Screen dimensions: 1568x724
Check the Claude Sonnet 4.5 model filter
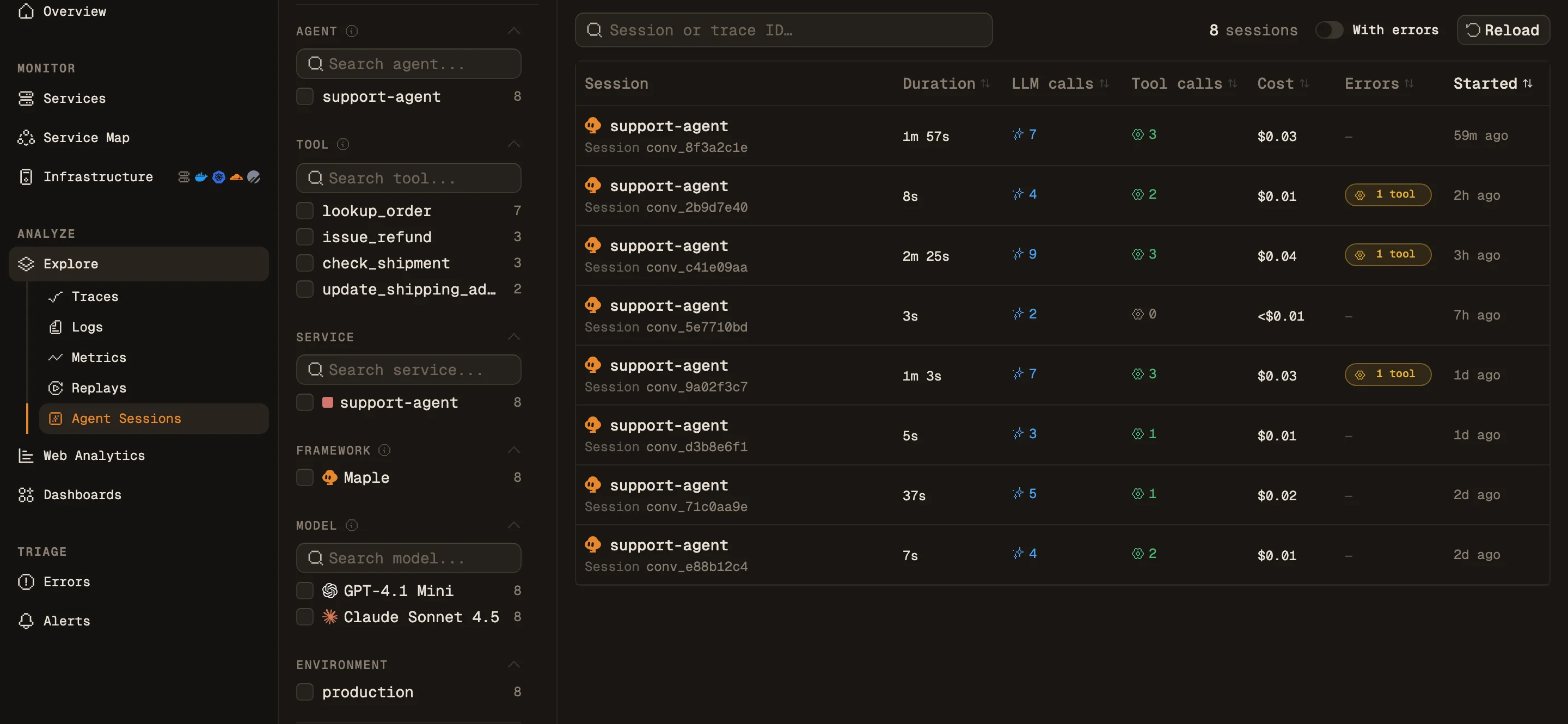[x=305, y=617]
